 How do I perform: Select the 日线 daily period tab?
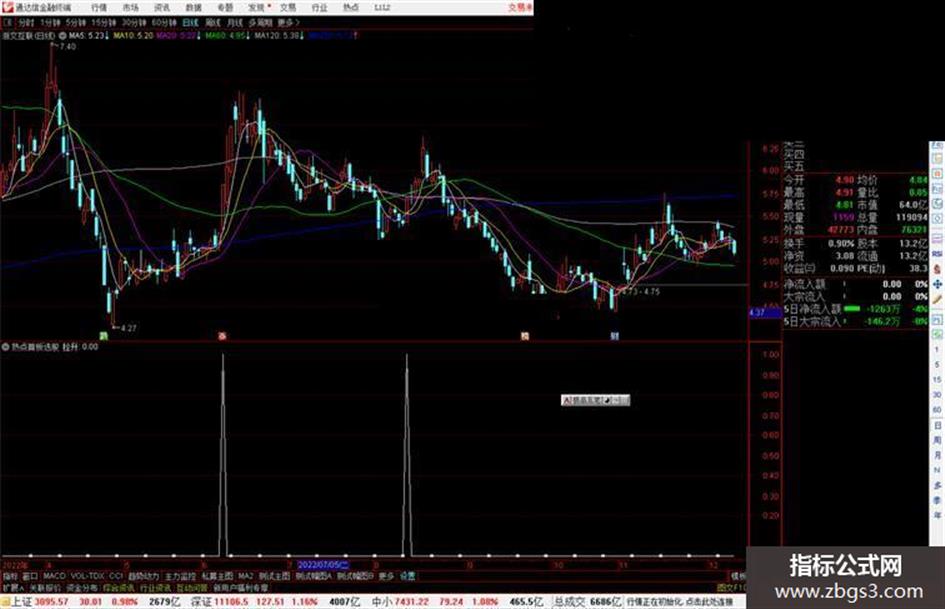[x=190, y=22]
